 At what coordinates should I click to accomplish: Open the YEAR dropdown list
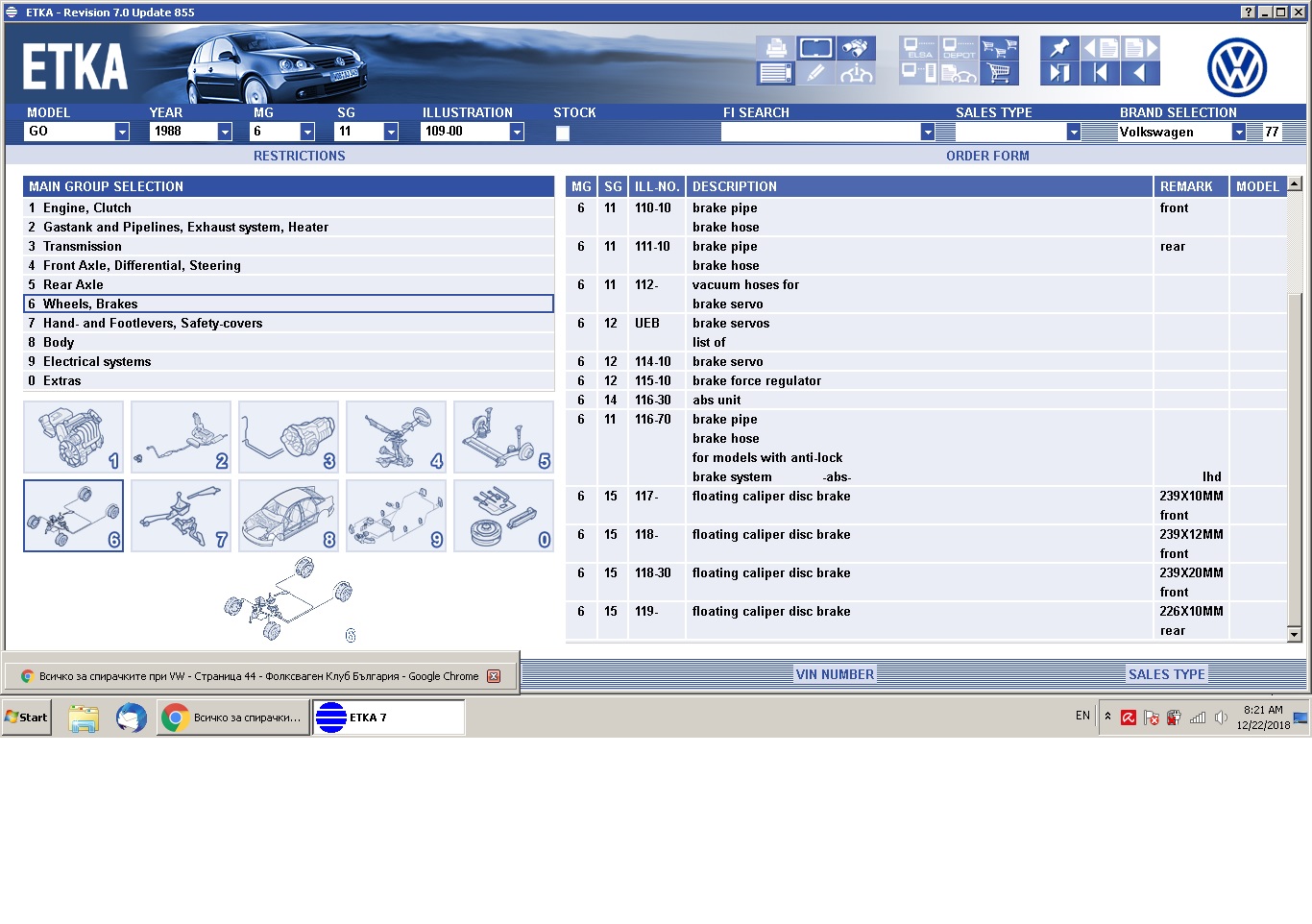(225, 132)
